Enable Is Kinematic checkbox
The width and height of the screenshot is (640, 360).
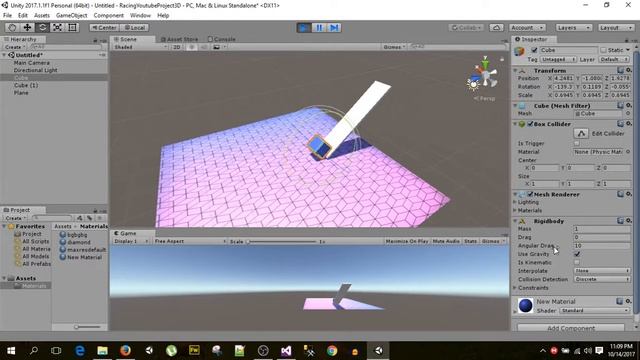(x=577, y=262)
